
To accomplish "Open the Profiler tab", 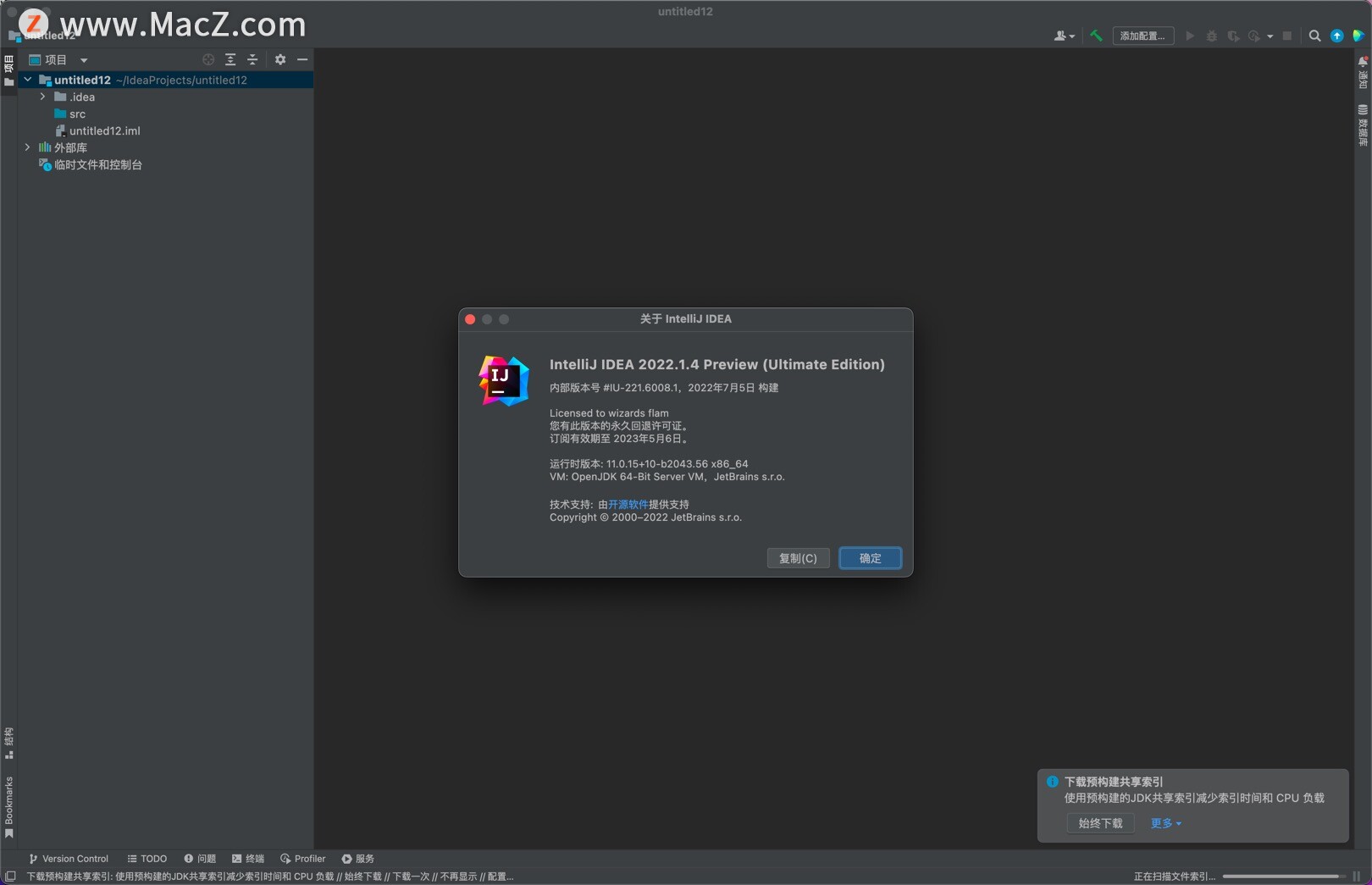I will (x=303, y=859).
